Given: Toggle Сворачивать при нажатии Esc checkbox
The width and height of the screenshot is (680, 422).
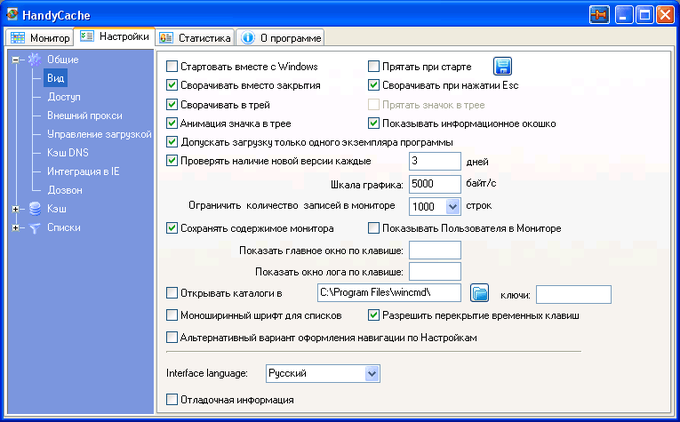Looking at the screenshot, I should [x=373, y=85].
